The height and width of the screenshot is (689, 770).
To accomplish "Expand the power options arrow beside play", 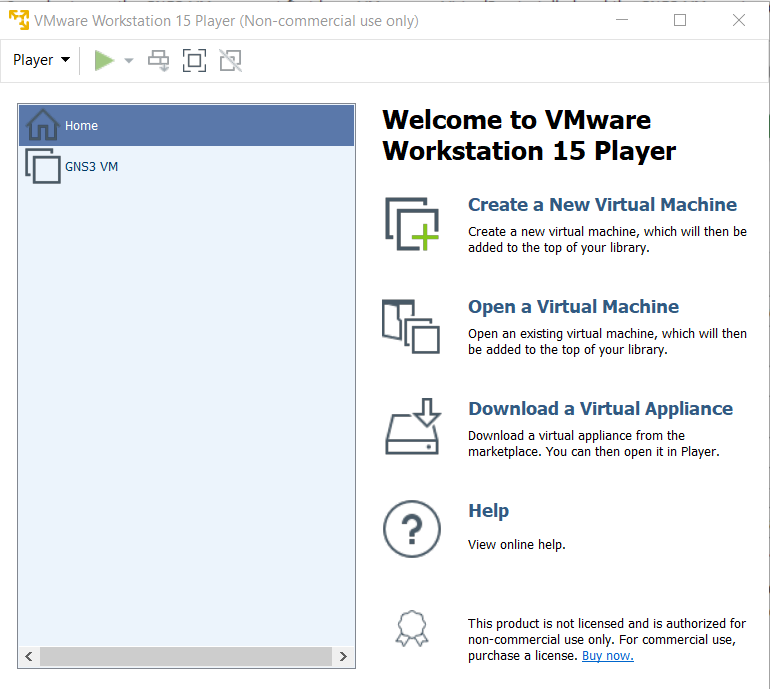I will coord(129,61).
